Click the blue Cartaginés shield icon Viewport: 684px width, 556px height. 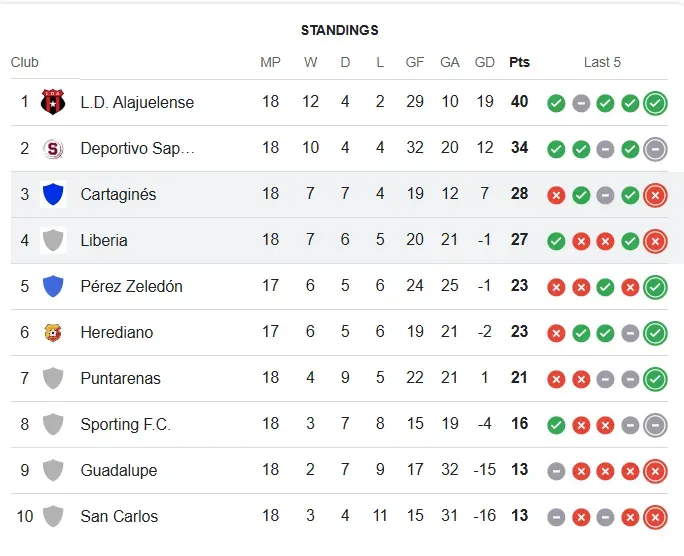[x=52, y=194]
